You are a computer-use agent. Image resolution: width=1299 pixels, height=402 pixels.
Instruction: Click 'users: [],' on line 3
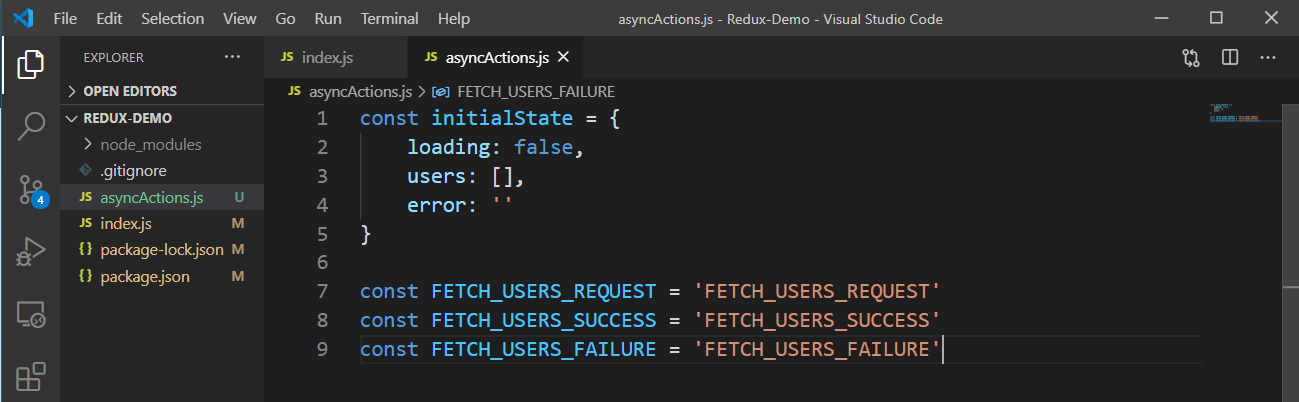click(466, 176)
